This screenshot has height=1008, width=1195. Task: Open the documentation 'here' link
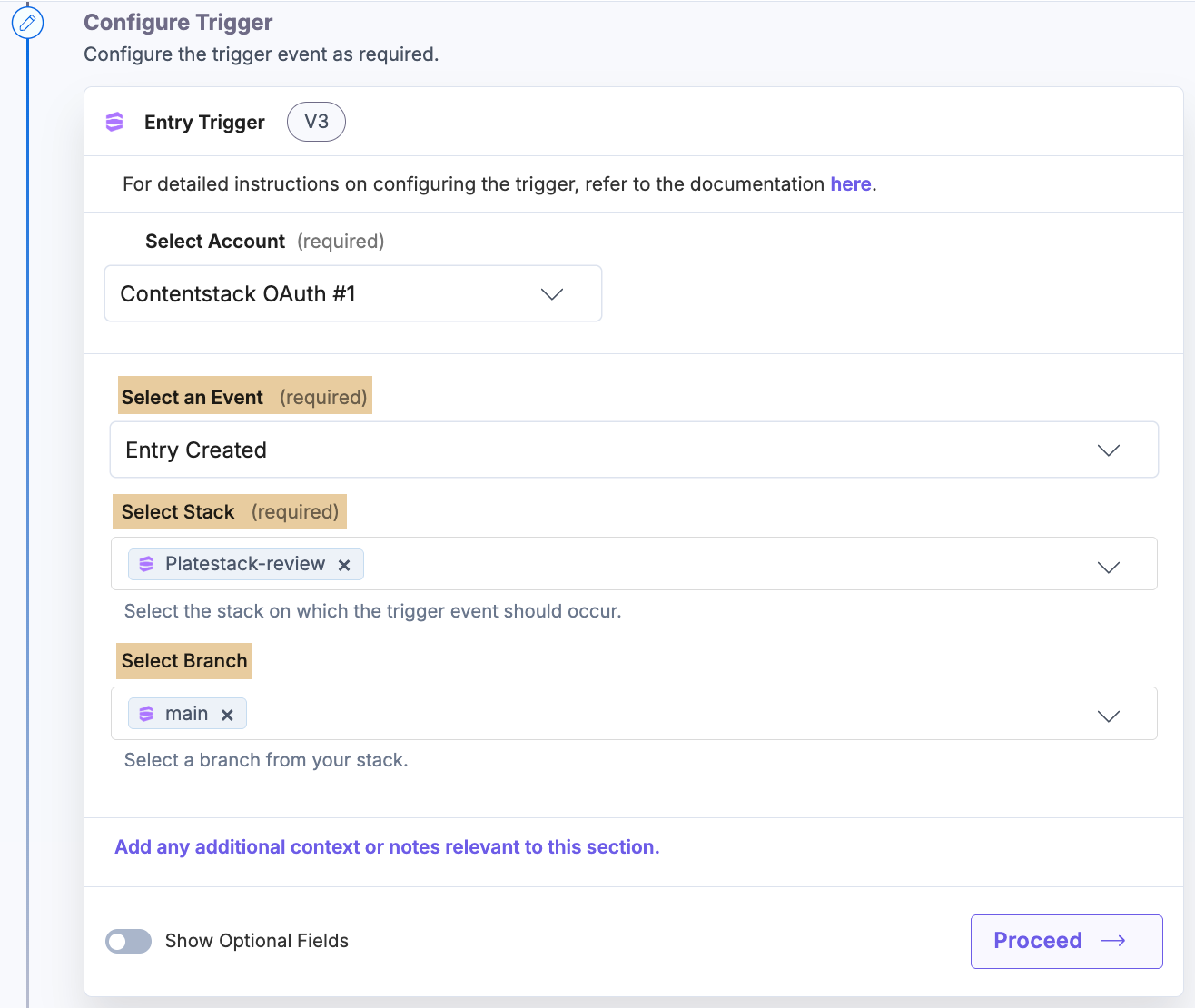point(851,184)
